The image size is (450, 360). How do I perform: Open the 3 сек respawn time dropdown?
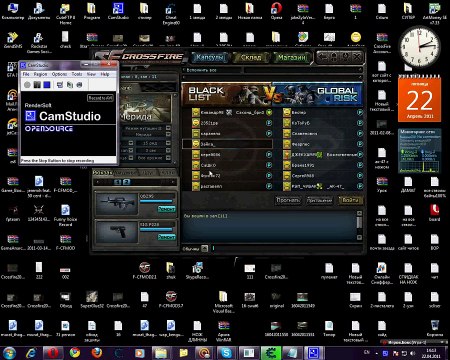[168, 150]
